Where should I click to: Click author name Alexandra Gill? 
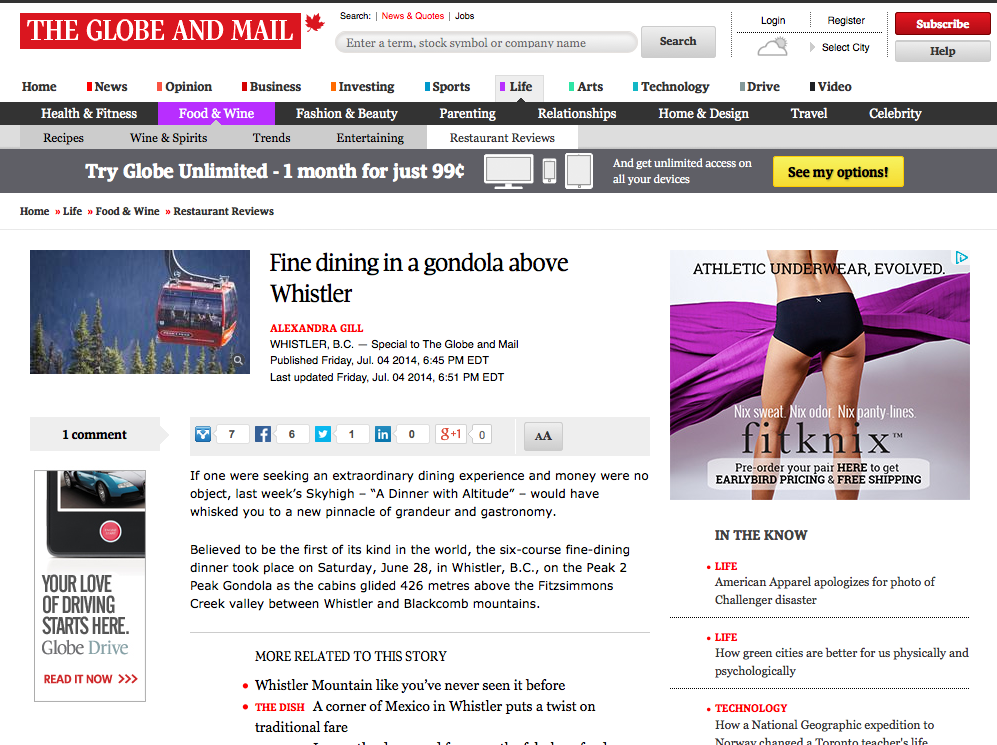(x=317, y=328)
